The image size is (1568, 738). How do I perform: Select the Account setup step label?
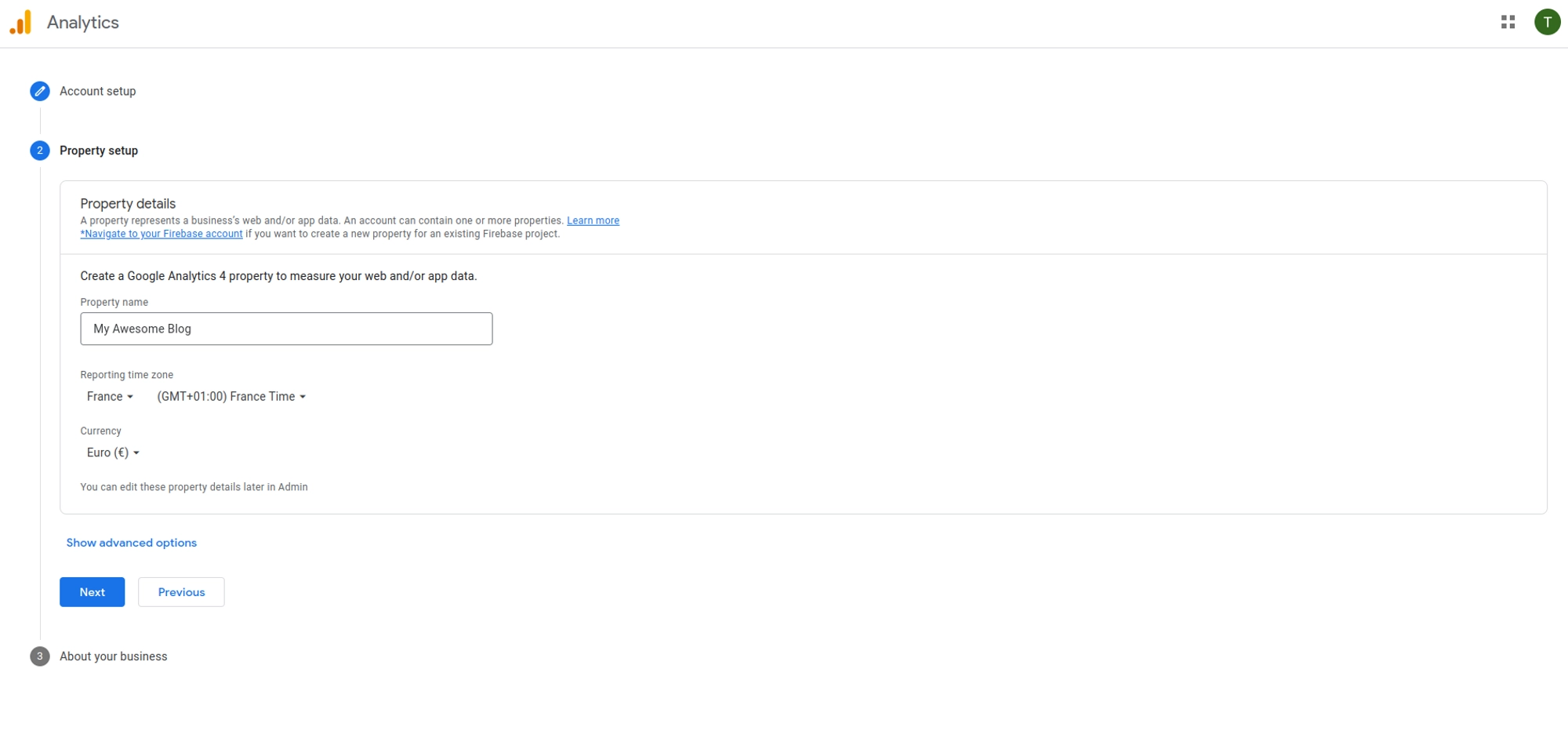coord(98,91)
